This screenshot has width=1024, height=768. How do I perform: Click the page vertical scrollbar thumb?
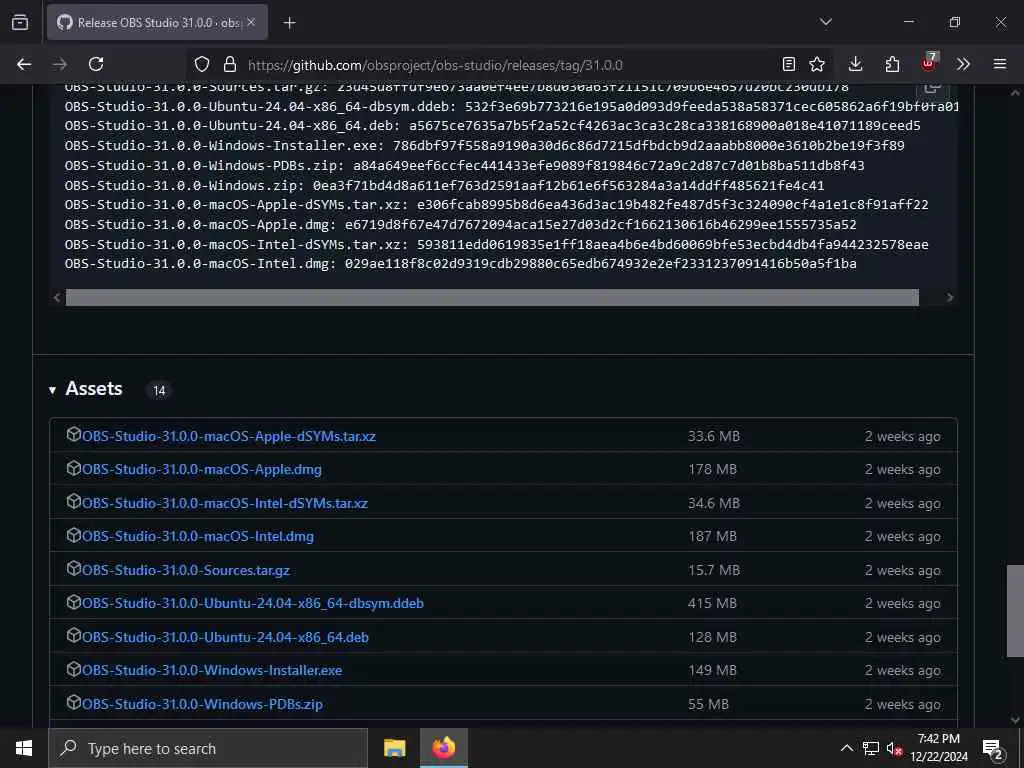tap(1015, 611)
